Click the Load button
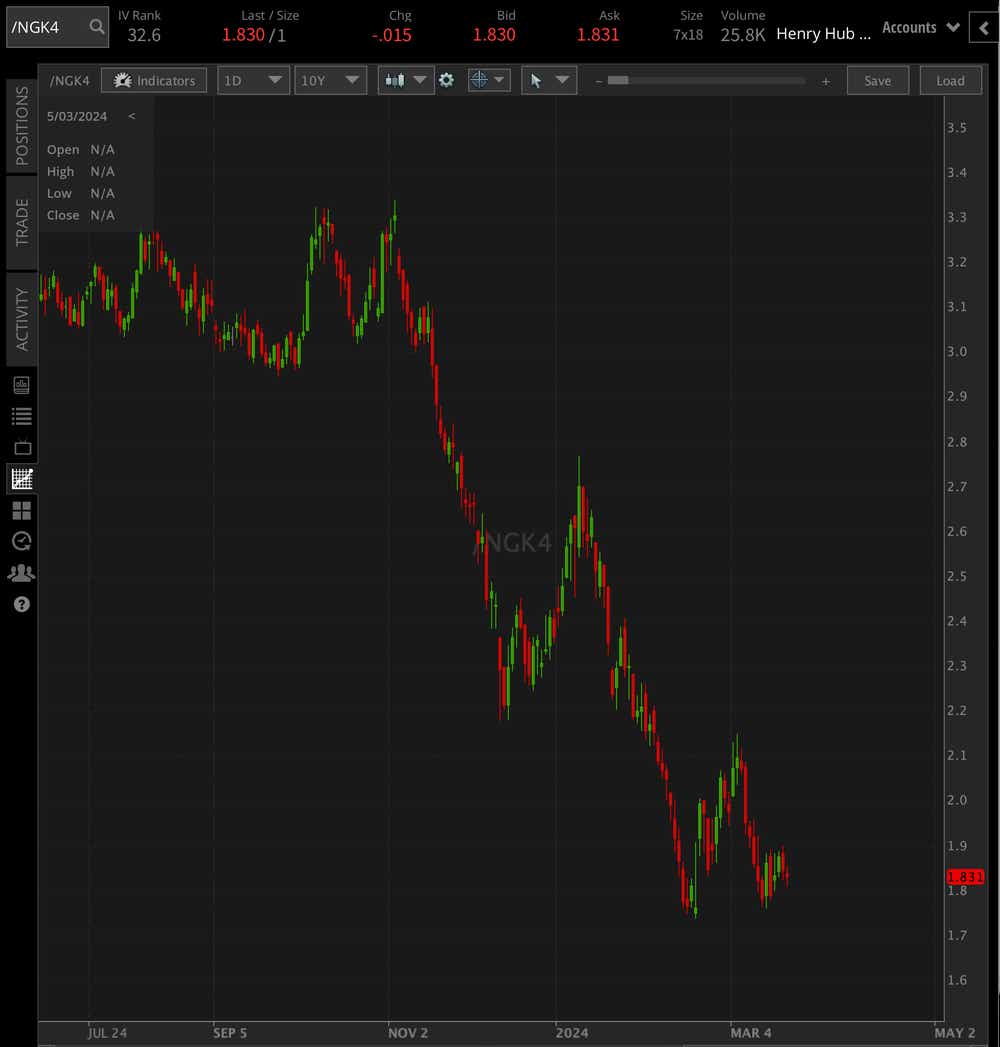Viewport: 1000px width, 1047px height. [950, 81]
